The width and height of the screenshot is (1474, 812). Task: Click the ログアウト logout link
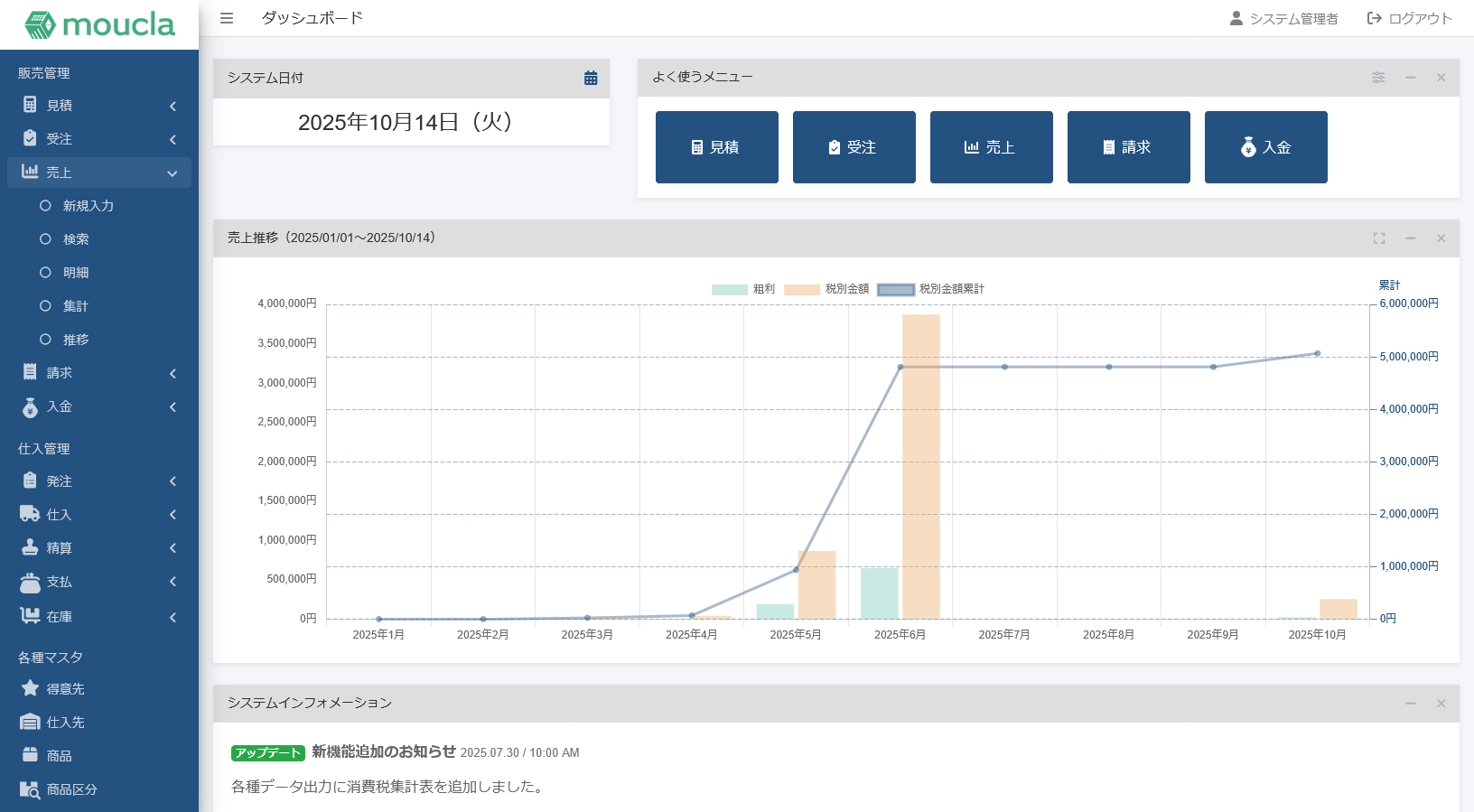pyautogui.click(x=1409, y=18)
